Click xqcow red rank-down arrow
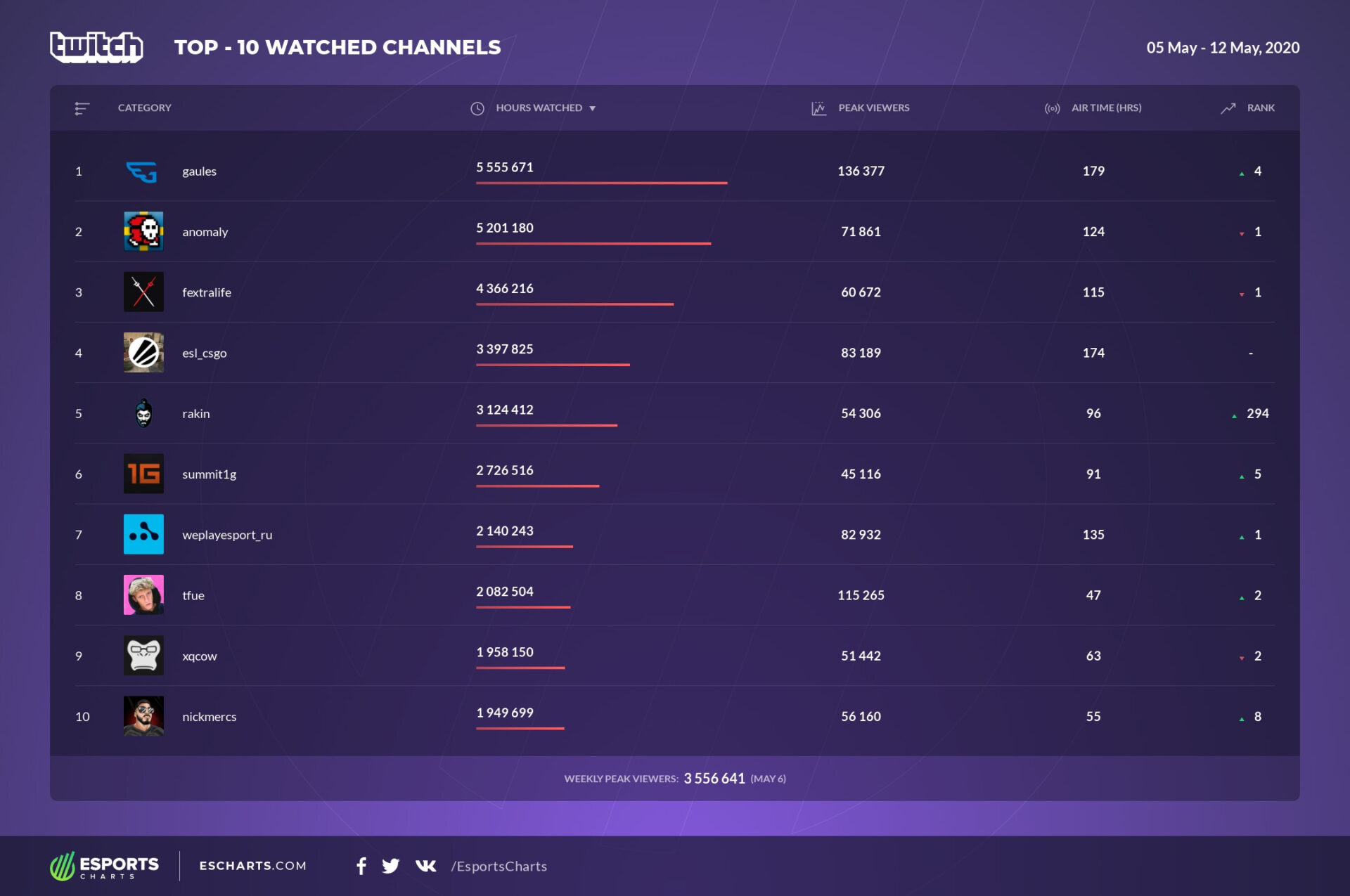This screenshot has width=1350, height=896. [x=1242, y=658]
